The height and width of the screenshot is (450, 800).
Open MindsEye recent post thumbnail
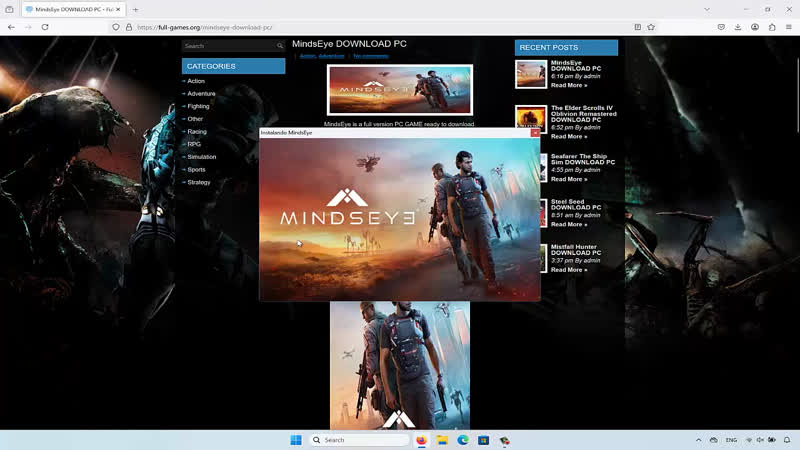click(531, 74)
